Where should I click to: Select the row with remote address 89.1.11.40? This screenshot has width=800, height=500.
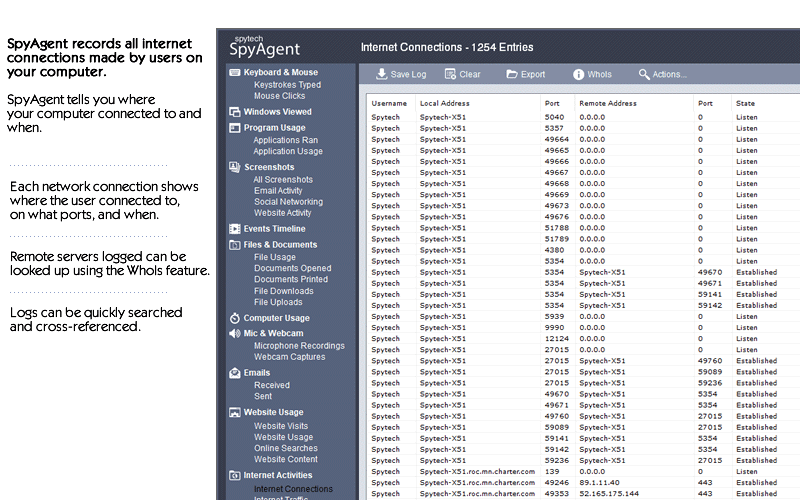pos(600,482)
